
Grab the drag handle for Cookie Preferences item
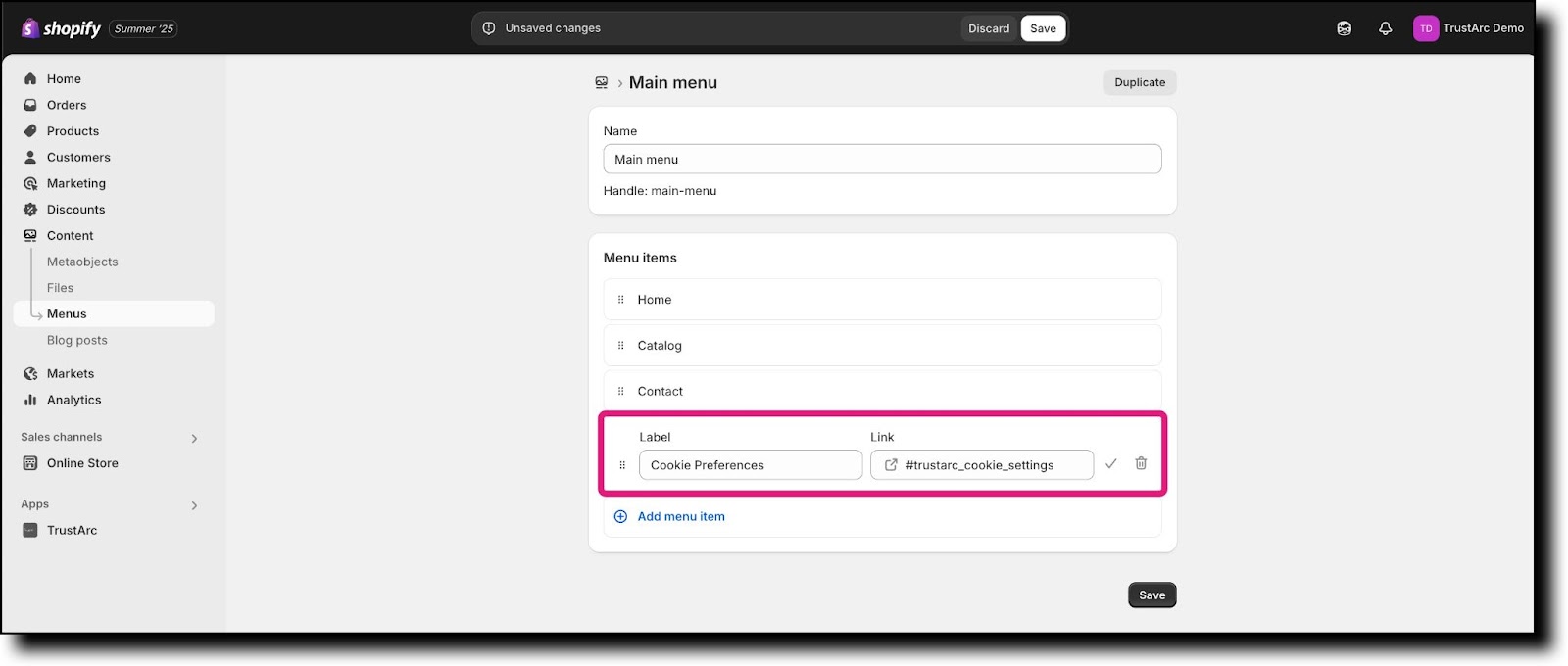622,465
